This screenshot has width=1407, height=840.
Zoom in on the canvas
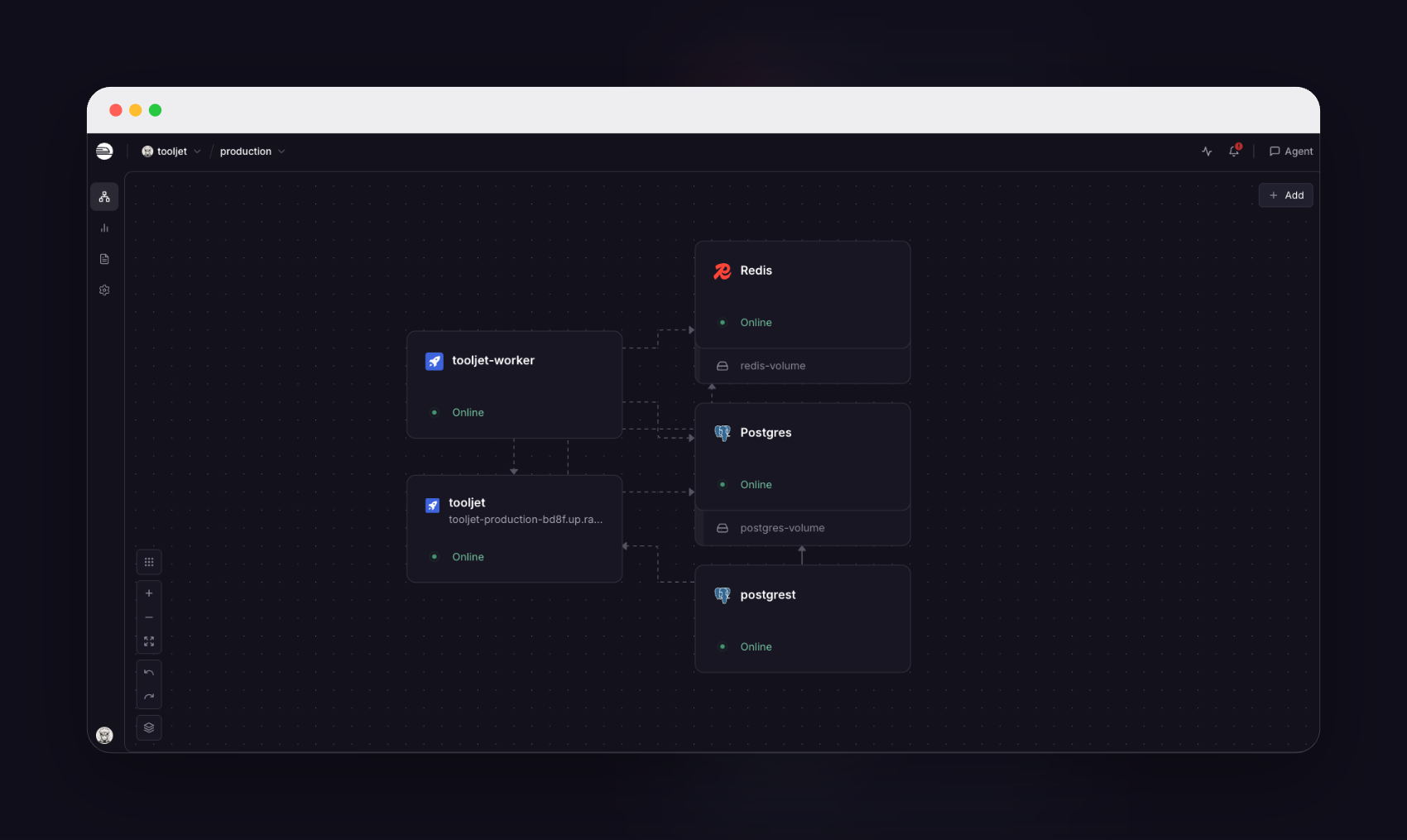[149, 593]
